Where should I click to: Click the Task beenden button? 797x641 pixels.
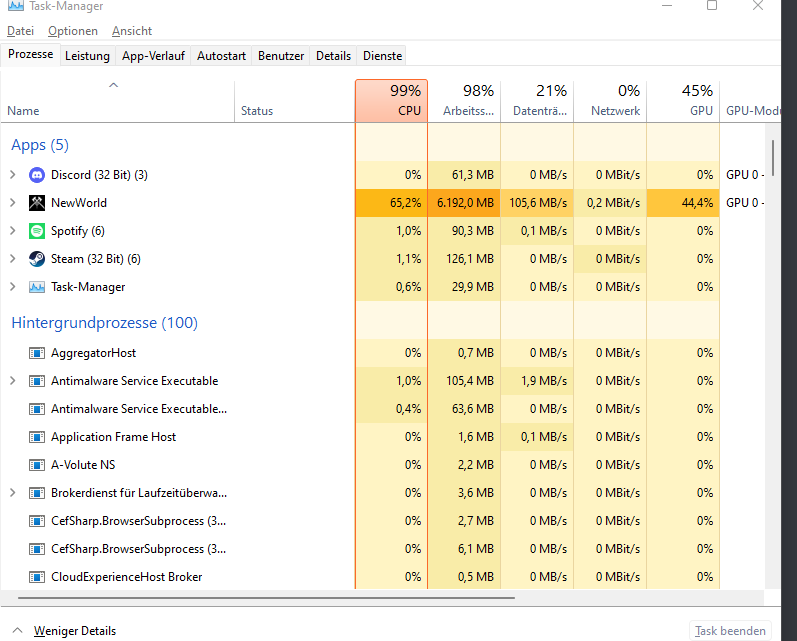730,631
